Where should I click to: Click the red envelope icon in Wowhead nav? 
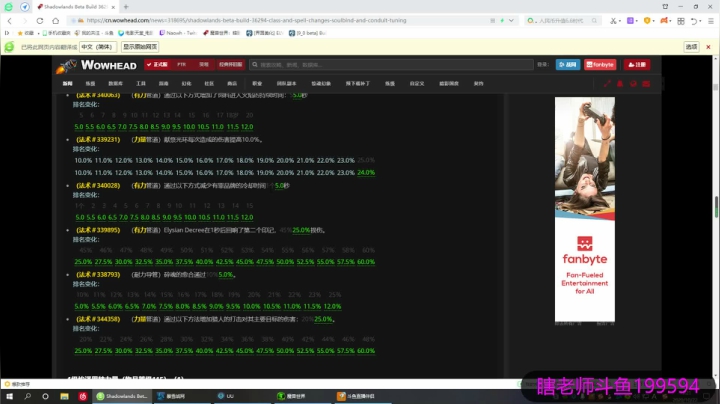click(x=646, y=84)
